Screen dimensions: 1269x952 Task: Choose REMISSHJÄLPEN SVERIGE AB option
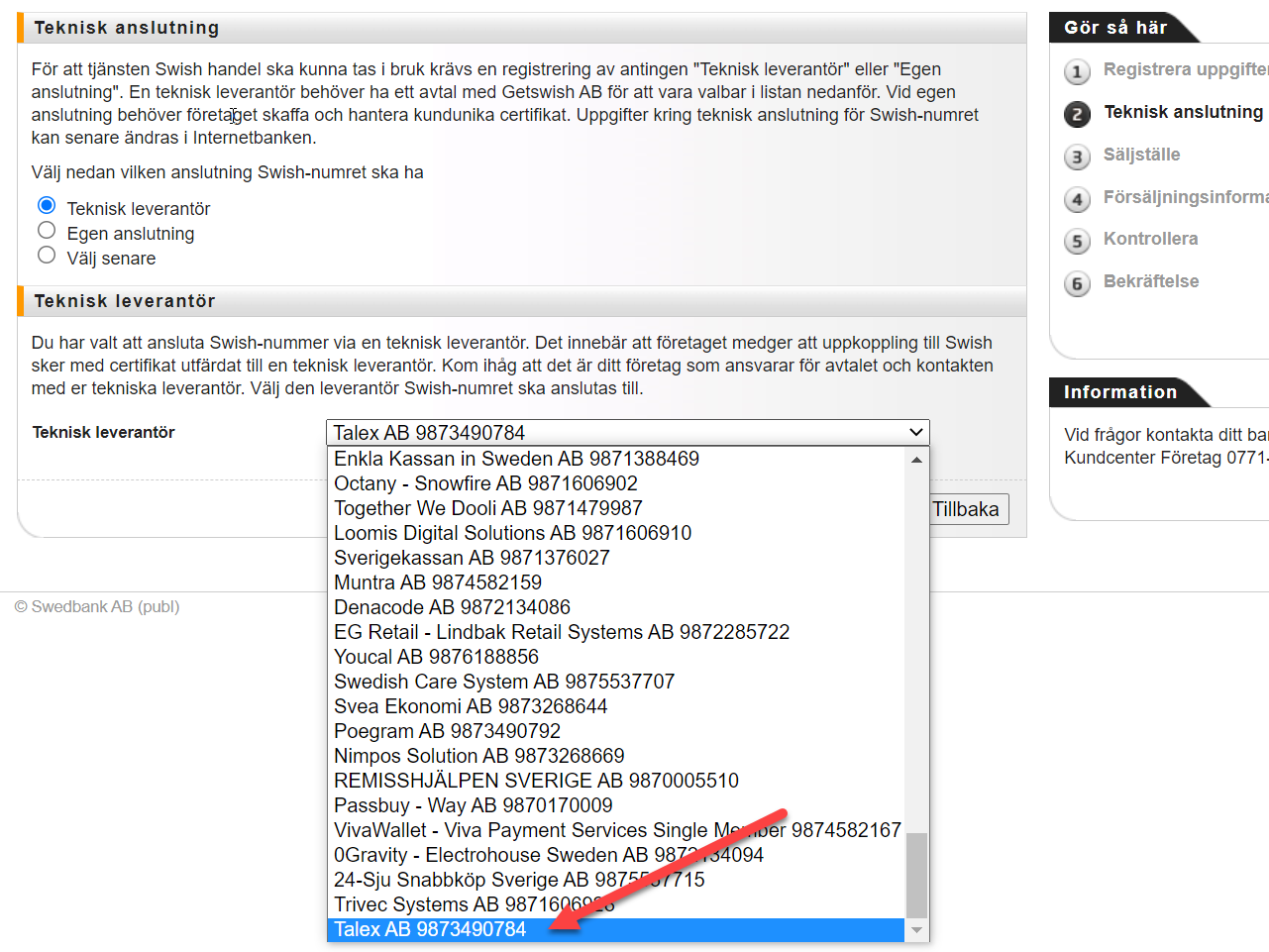pyautogui.click(x=615, y=781)
